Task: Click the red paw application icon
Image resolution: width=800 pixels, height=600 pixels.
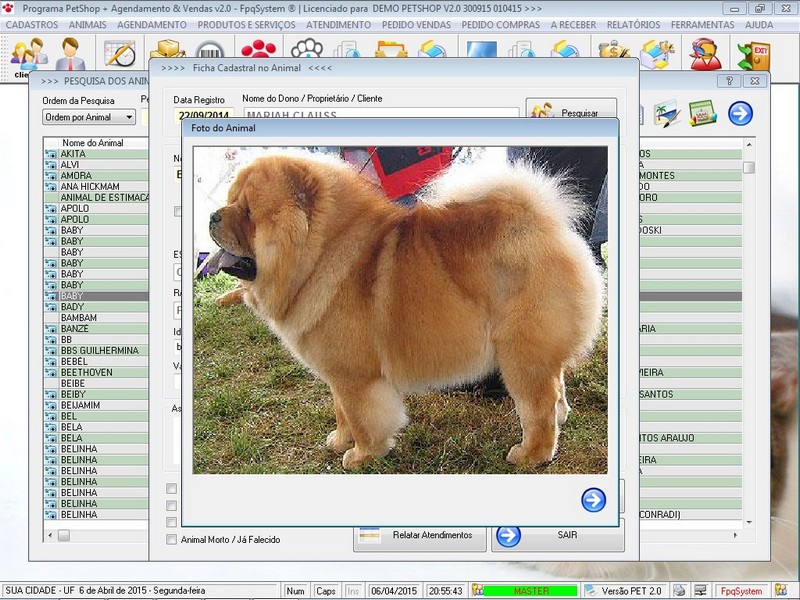Action: tap(8, 8)
